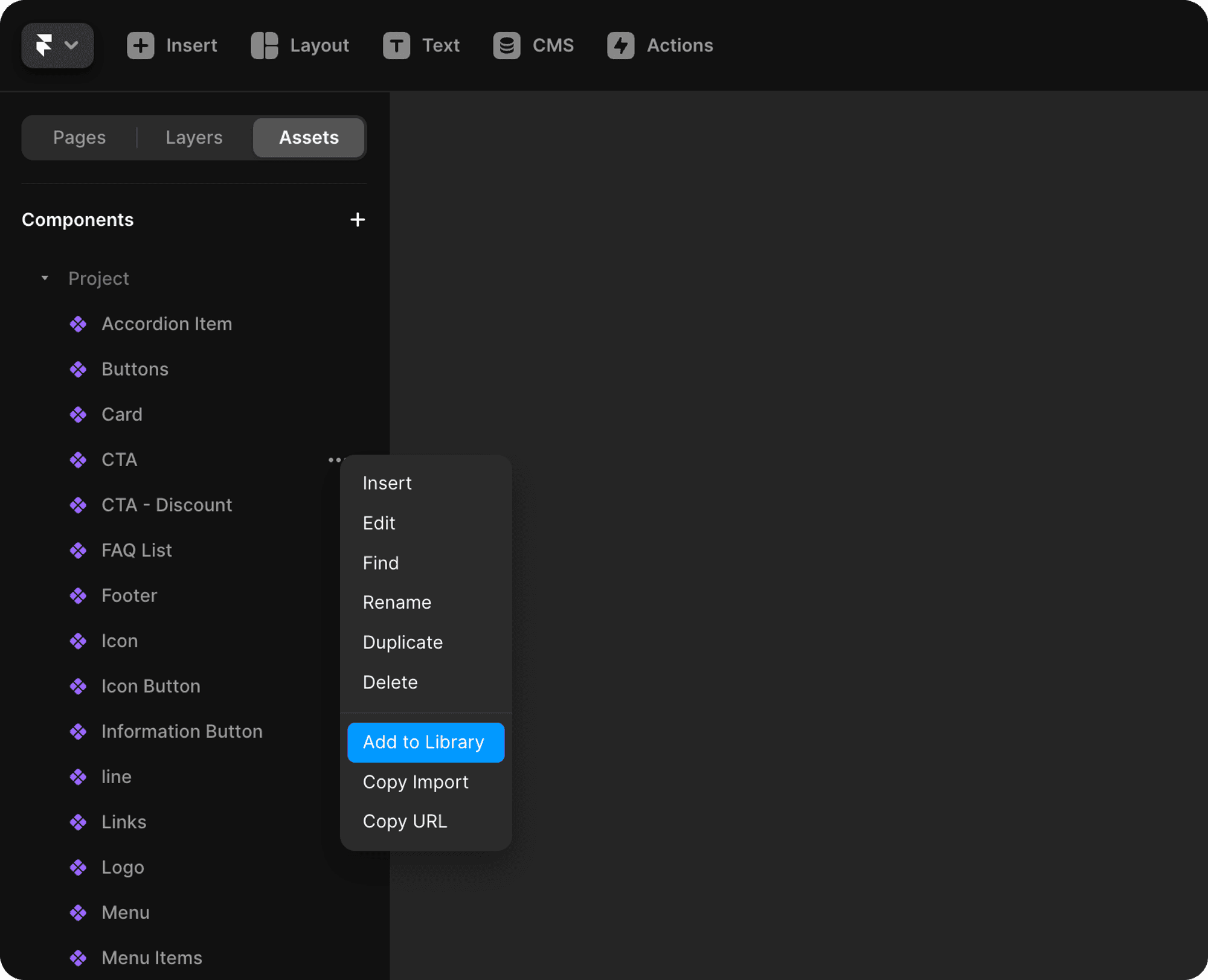Viewport: 1208px width, 980px height.
Task: Click the Insert plus icon in toolbar
Action: [140, 45]
